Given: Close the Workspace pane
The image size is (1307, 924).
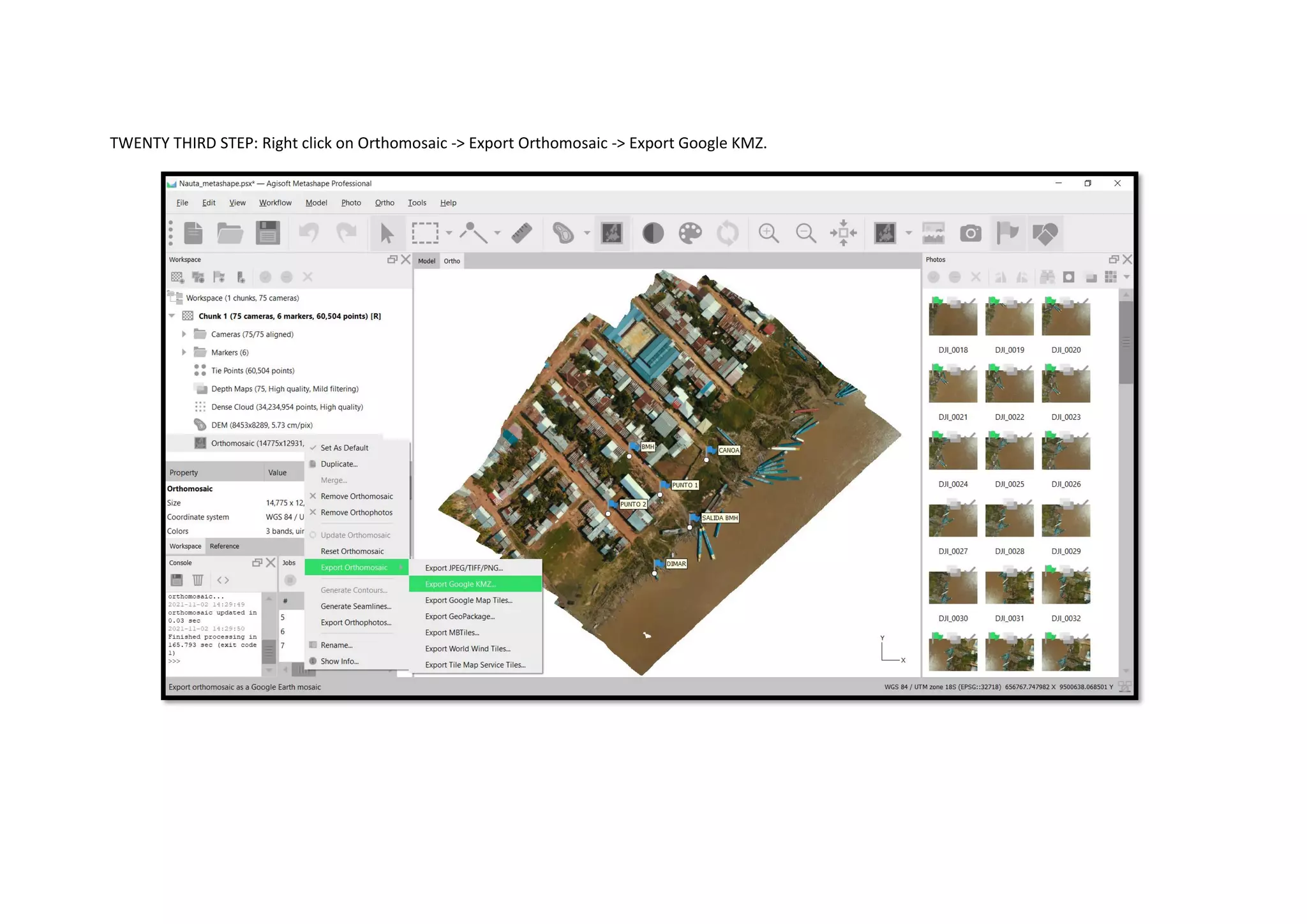Looking at the screenshot, I should (405, 260).
